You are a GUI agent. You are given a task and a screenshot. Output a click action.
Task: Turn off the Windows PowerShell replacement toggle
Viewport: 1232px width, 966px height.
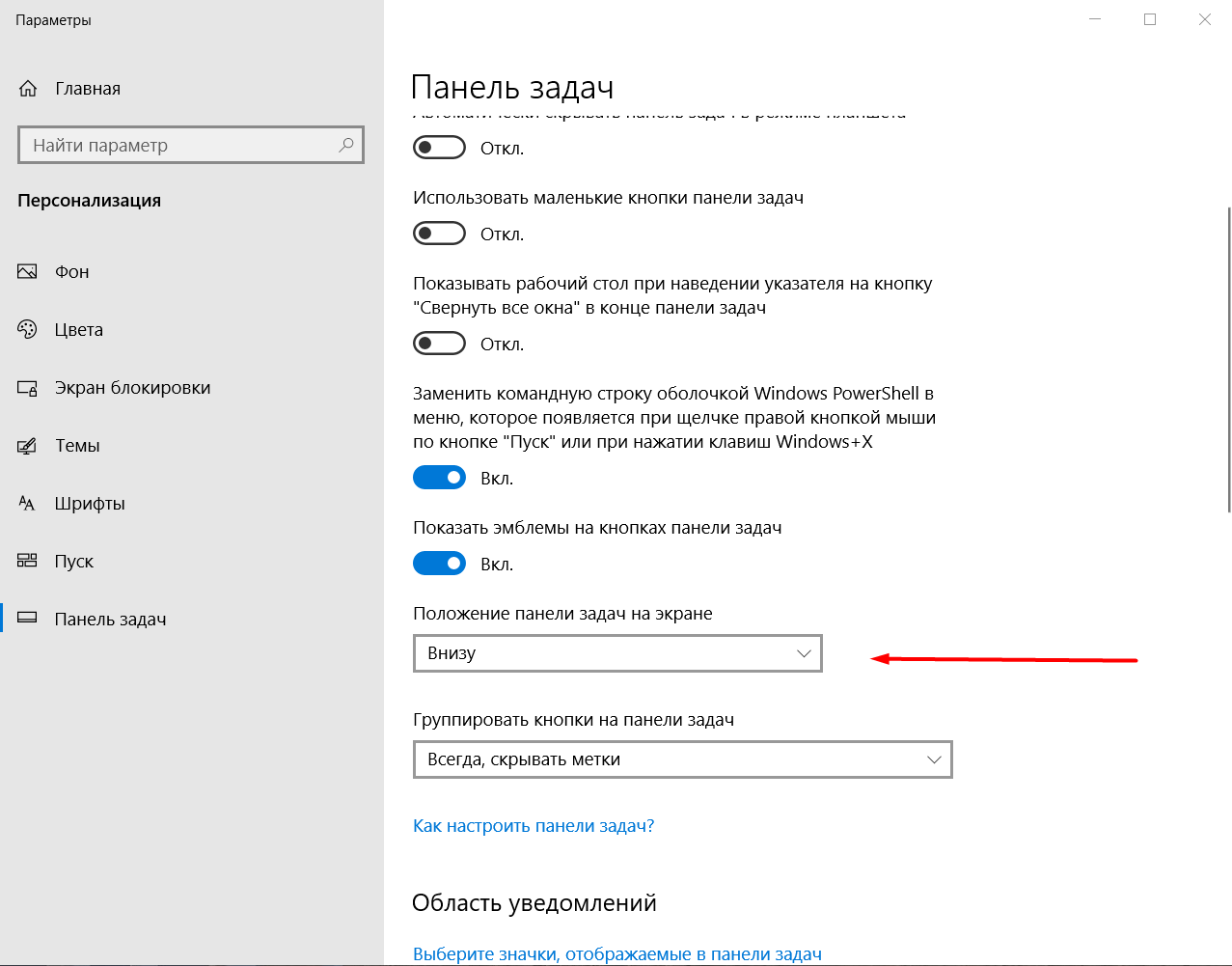coord(439,478)
